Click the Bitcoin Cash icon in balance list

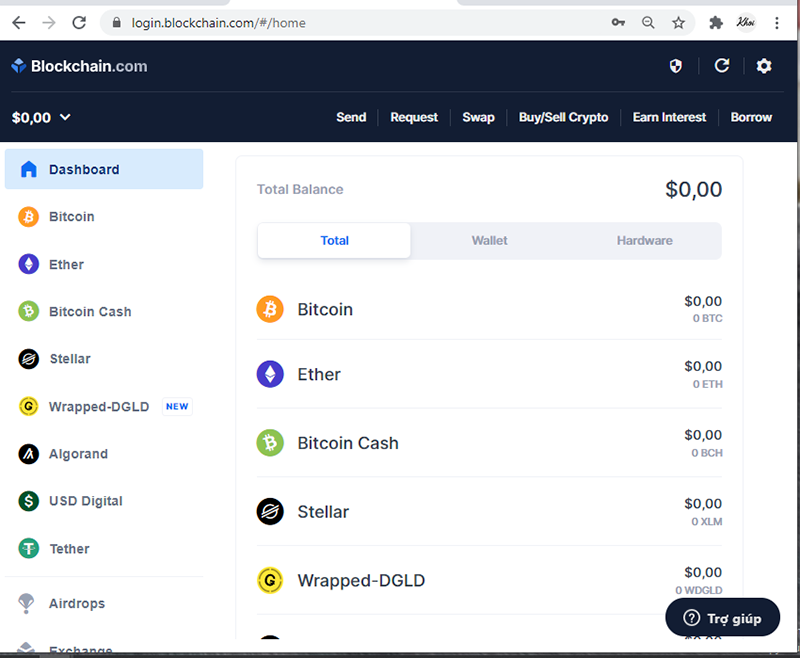pos(270,443)
